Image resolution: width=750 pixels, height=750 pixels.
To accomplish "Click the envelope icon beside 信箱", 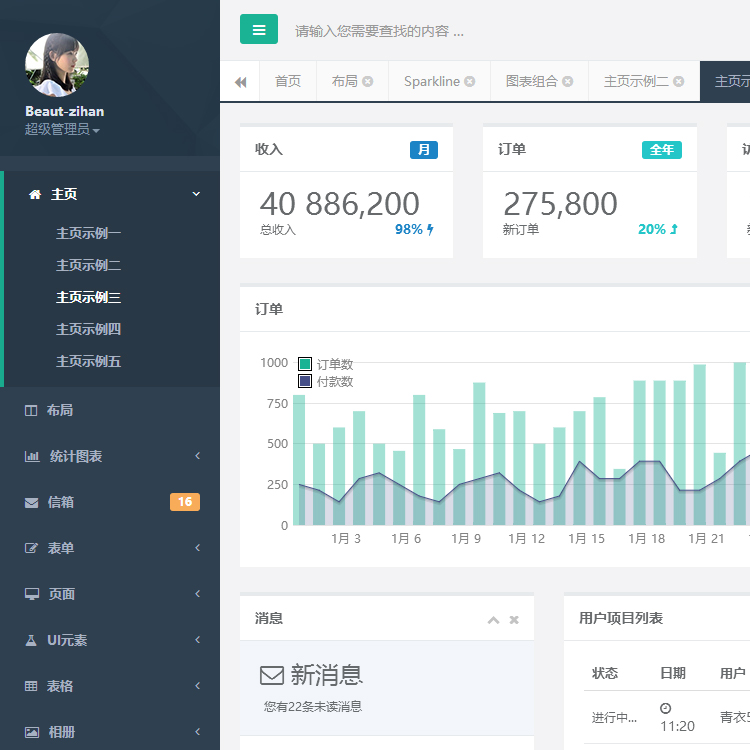I will click(32, 502).
